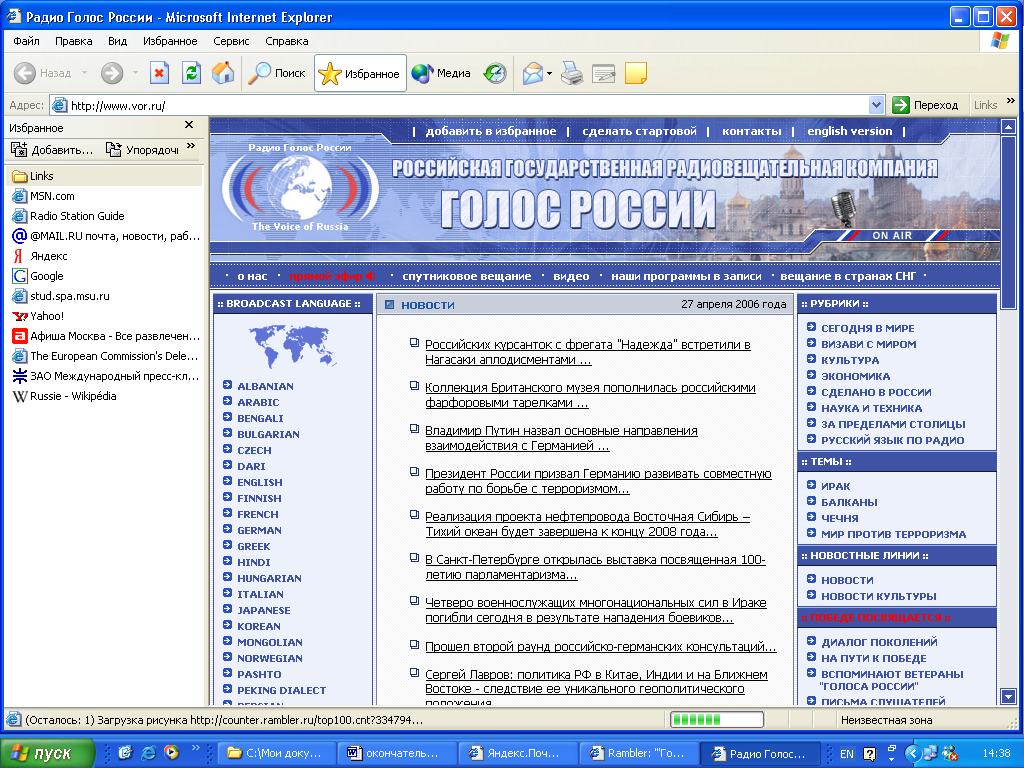Open the C:\Мои документы taskbar folder
Viewport: 1024px width, 768px height.
(x=276, y=753)
